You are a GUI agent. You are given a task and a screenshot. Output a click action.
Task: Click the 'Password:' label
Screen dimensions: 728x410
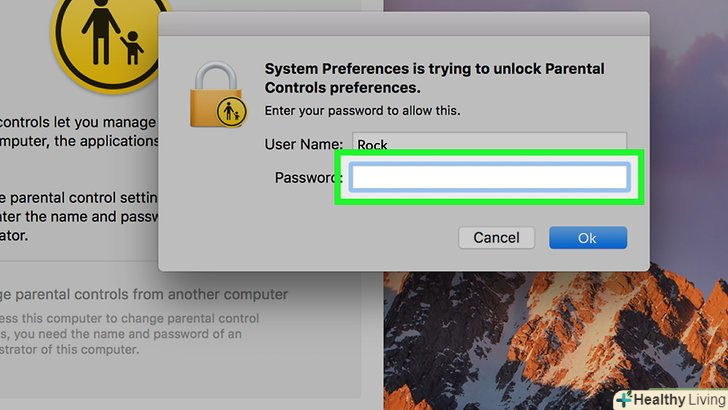308,177
